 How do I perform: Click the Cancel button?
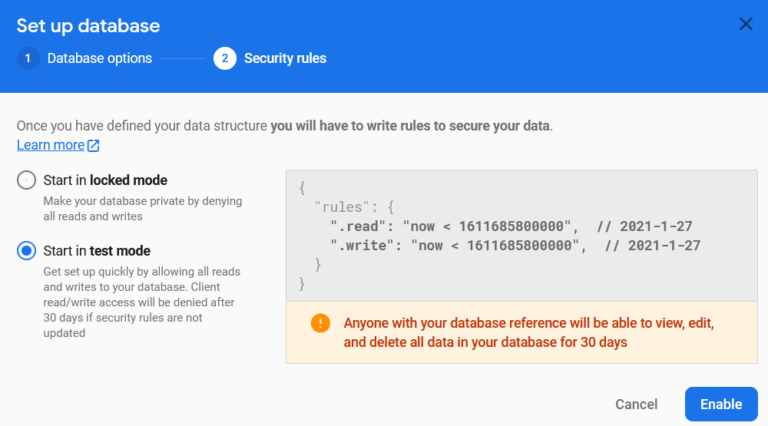(636, 404)
